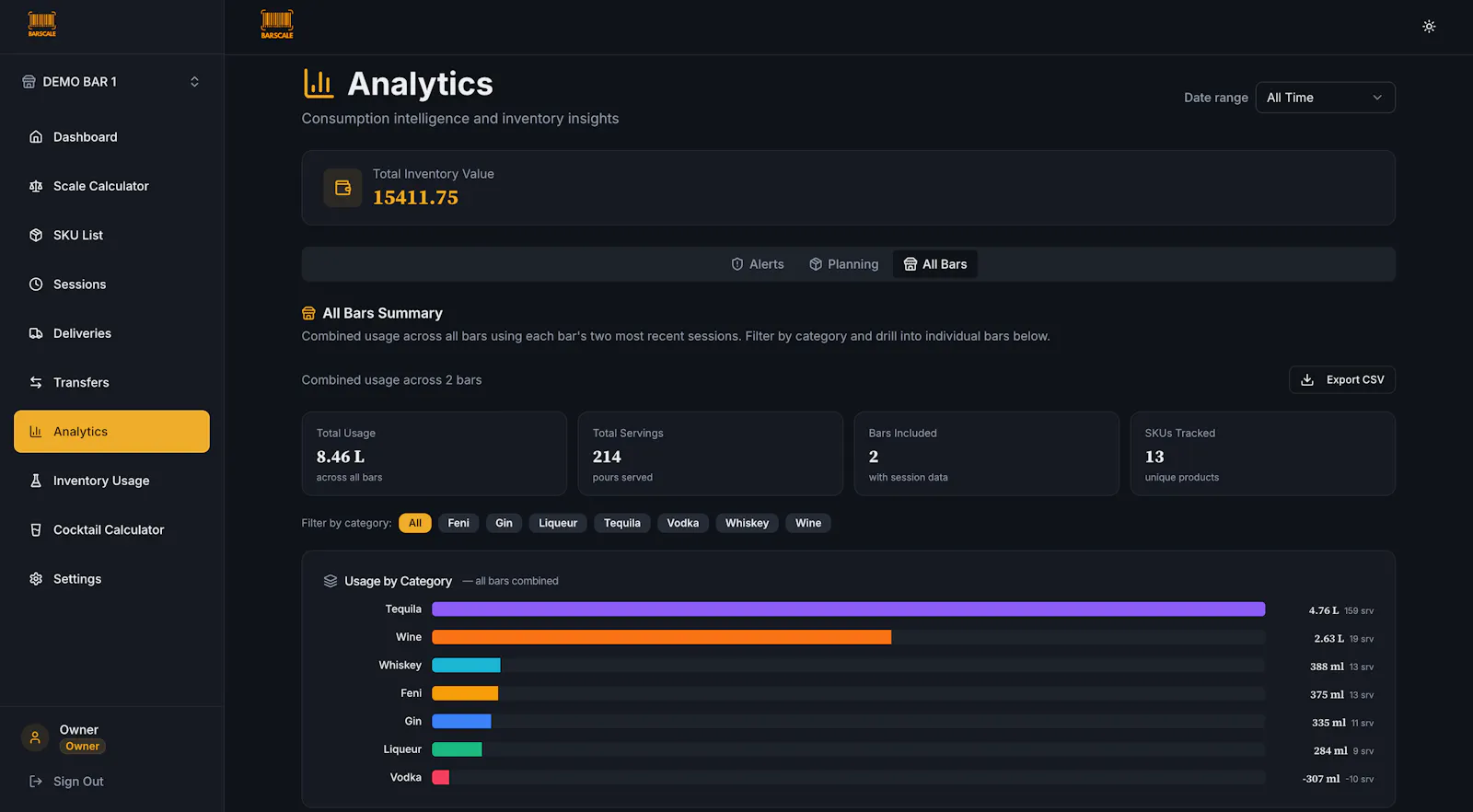Filter by Liqueur category
The image size is (1473, 812).
coord(558,523)
